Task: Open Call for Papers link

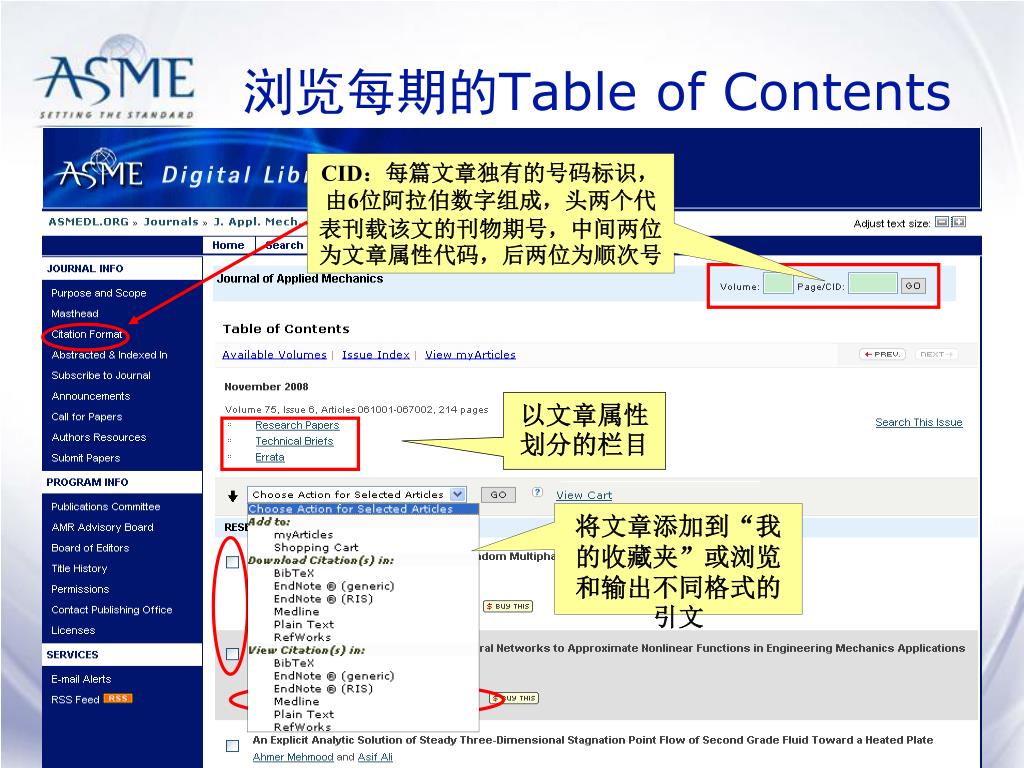Action: 87,417
